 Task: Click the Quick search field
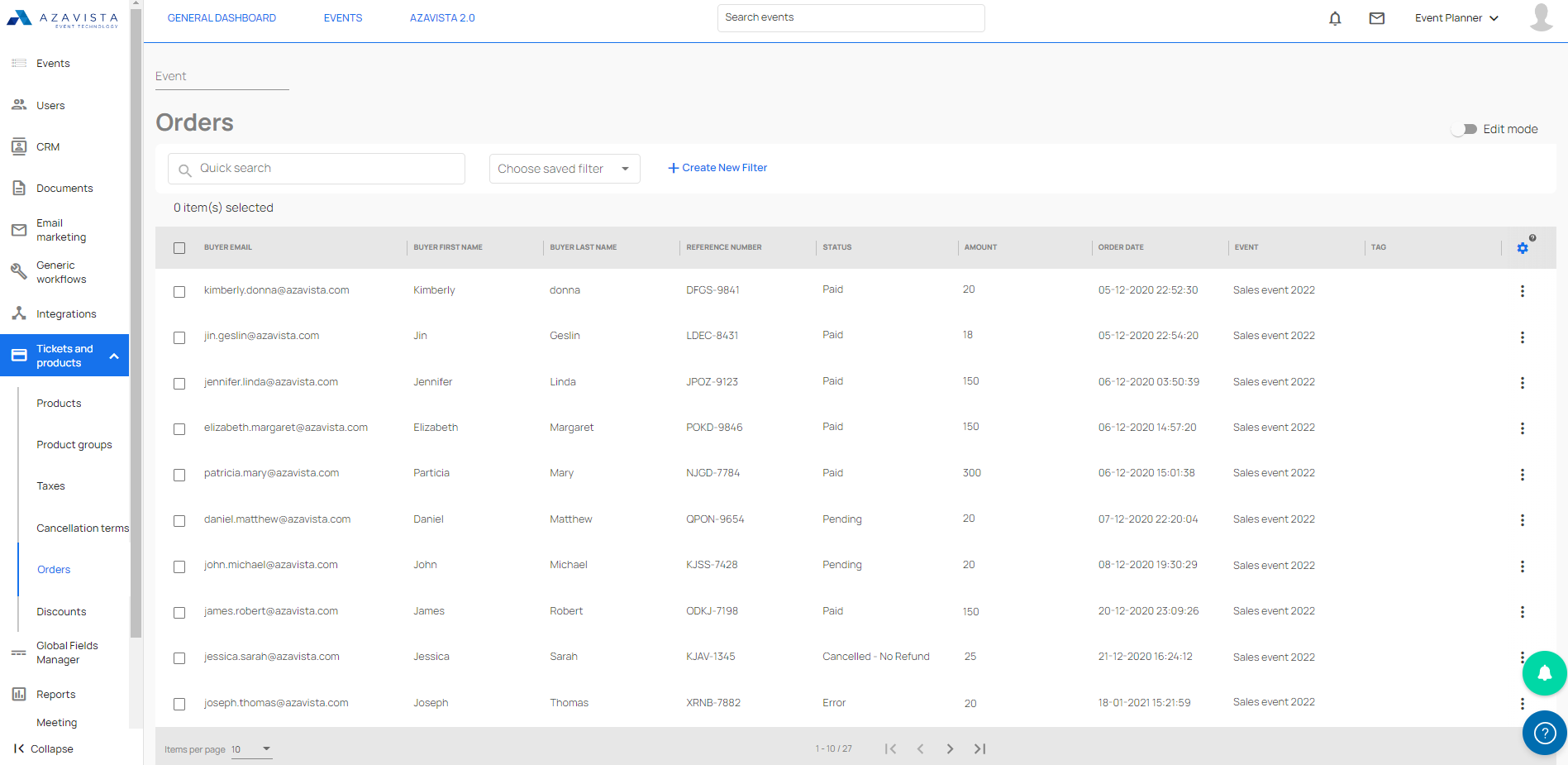pos(317,169)
